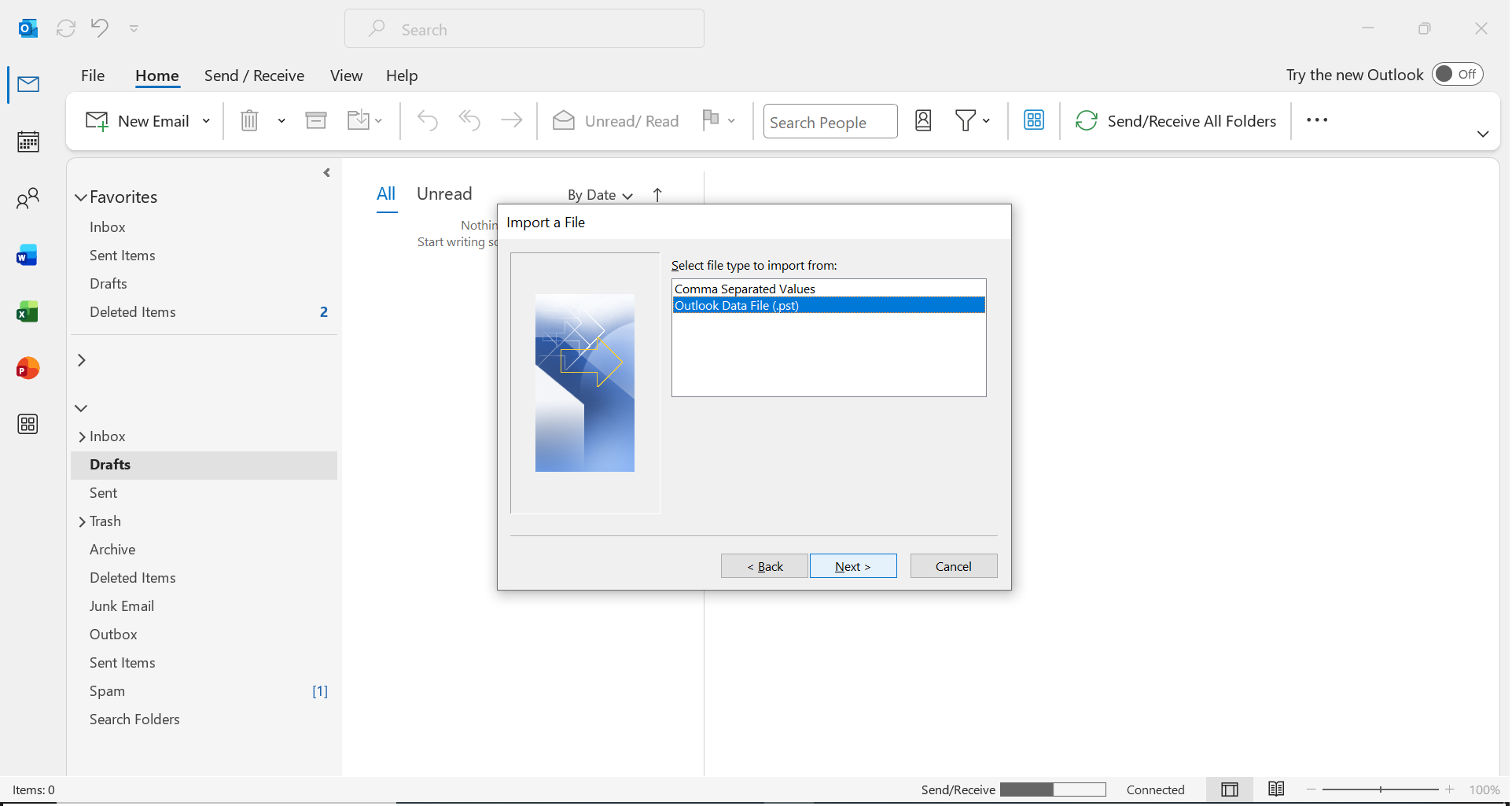1512x806 pixels.
Task: Open Favorites Deleted Items folder
Action: 204,312
